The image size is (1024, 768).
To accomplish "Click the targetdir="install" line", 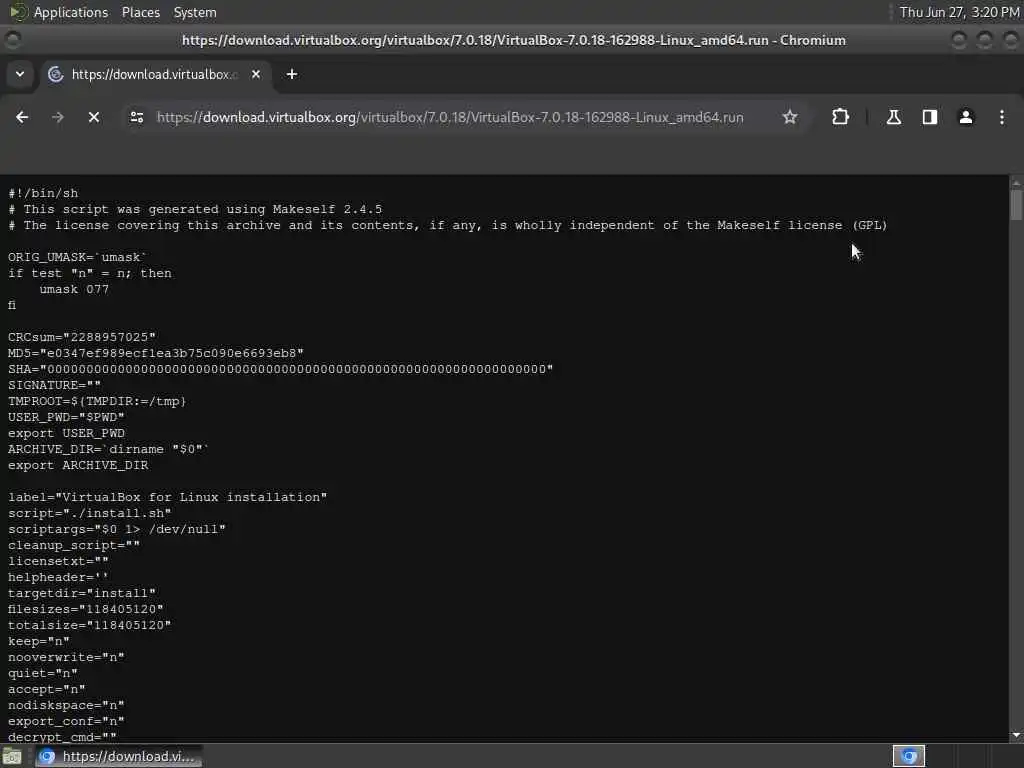I will 82,593.
